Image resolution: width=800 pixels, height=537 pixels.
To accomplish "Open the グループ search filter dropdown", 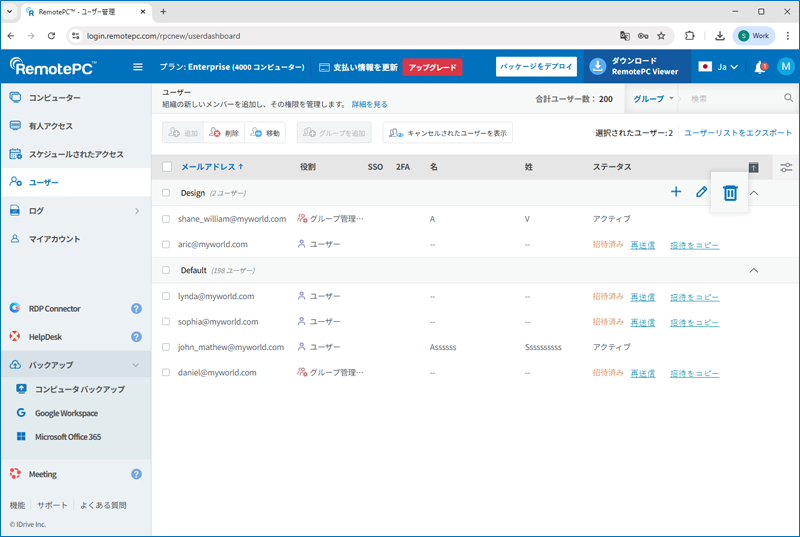I will click(x=653, y=98).
